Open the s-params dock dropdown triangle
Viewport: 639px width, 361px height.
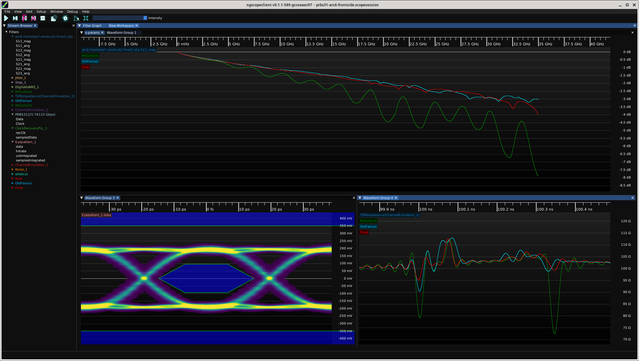[x=82, y=32]
